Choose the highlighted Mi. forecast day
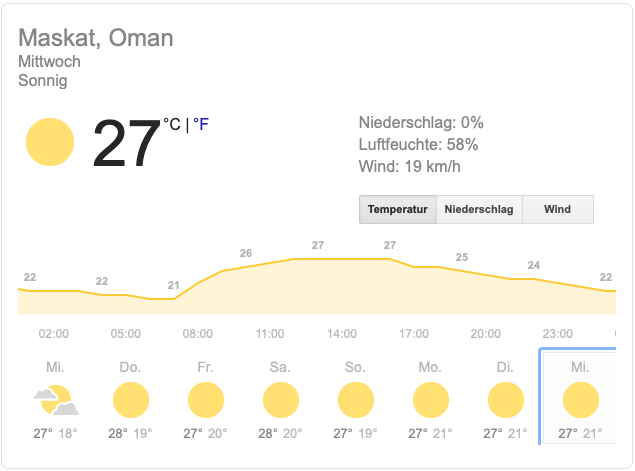 coord(579,397)
